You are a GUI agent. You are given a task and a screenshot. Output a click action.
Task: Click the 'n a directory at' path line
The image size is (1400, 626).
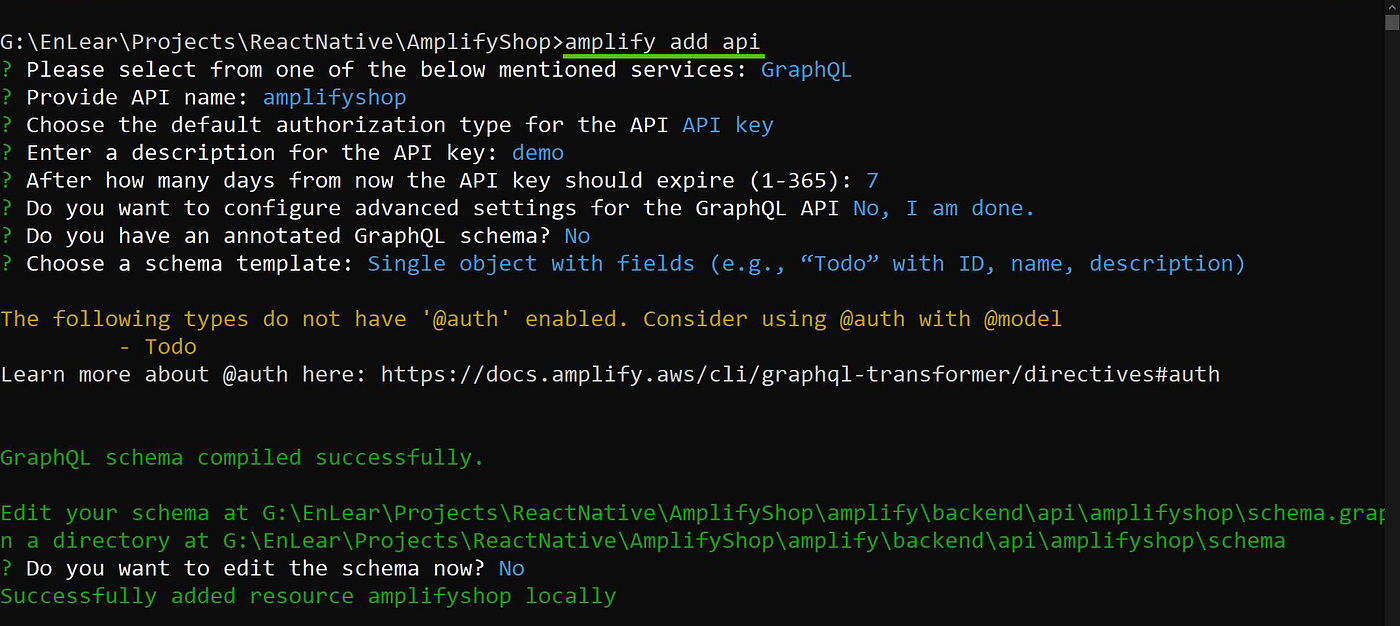642,541
